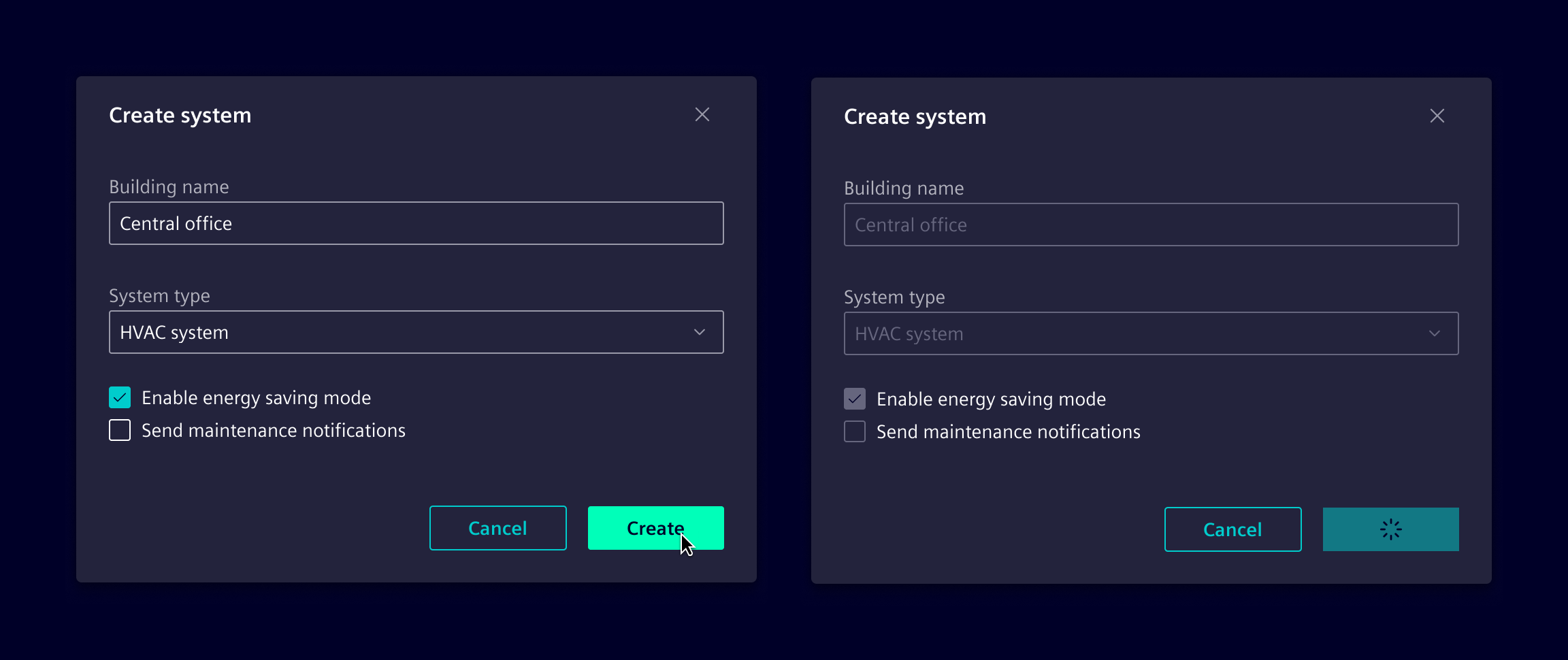Image resolution: width=1568 pixels, height=660 pixels.
Task: Click the chevron icon on the left System type field
Action: tap(698, 332)
